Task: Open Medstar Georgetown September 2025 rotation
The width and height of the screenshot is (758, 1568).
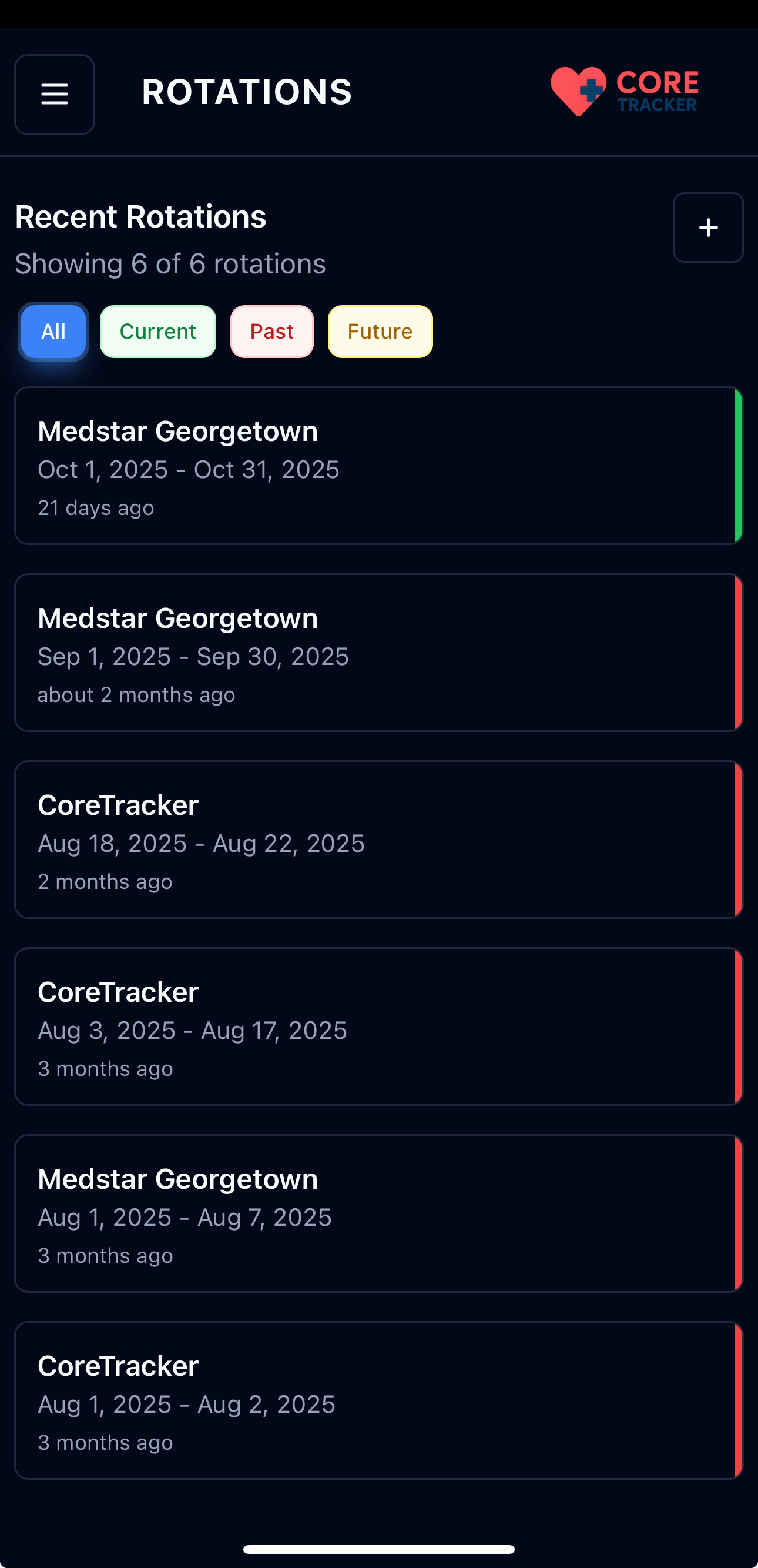Action: pos(365,653)
